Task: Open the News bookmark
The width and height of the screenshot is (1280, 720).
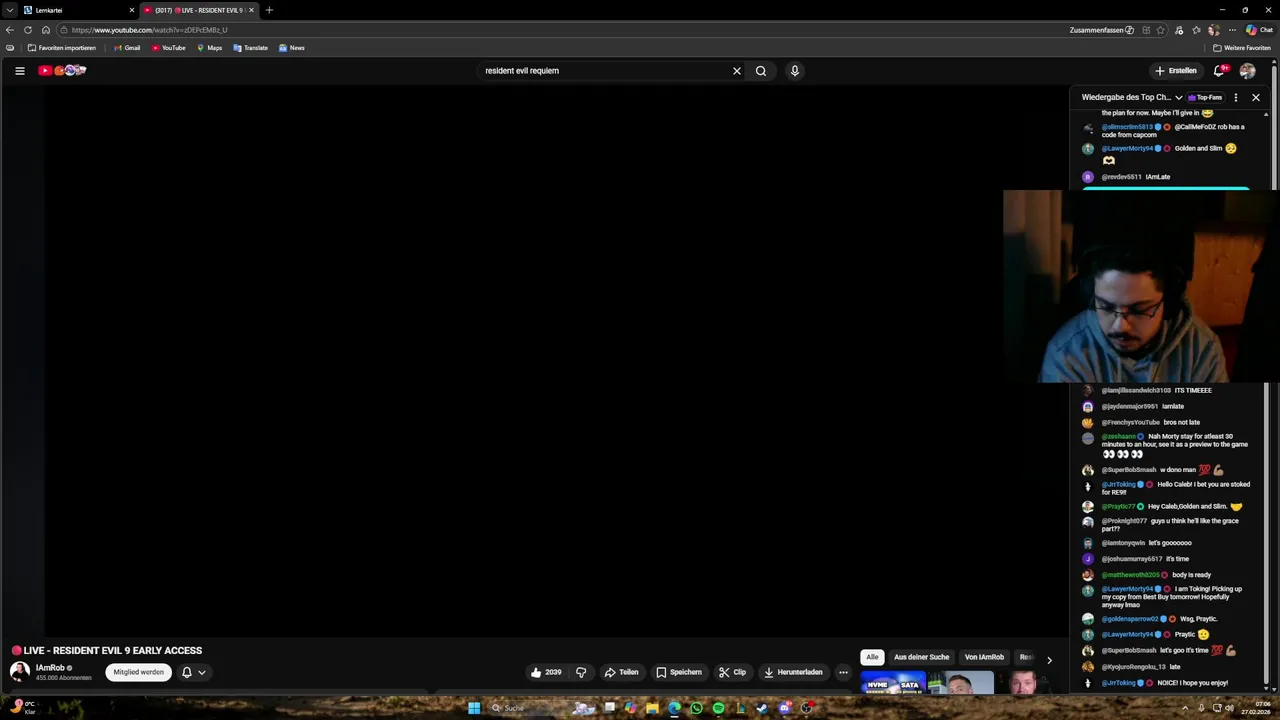Action: 291,48
